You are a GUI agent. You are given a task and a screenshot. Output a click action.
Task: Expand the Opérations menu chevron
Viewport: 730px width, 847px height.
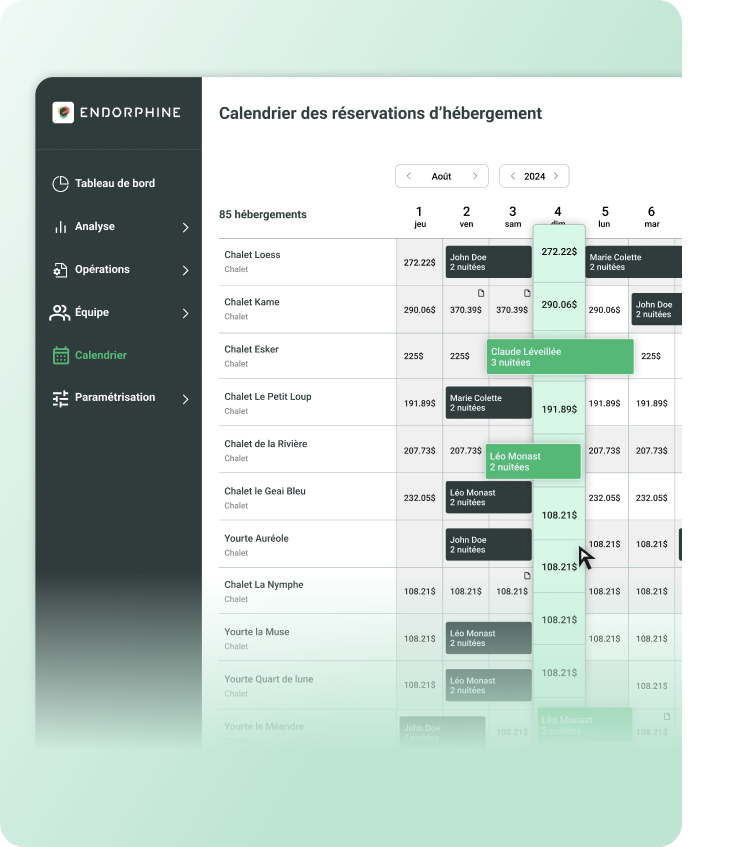185,270
